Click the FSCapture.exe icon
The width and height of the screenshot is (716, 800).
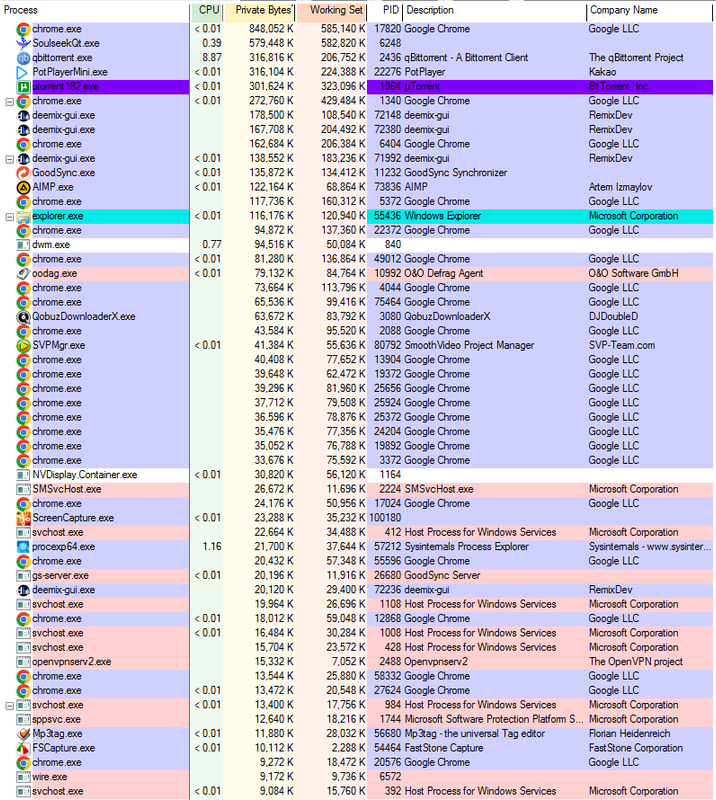point(23,748)
